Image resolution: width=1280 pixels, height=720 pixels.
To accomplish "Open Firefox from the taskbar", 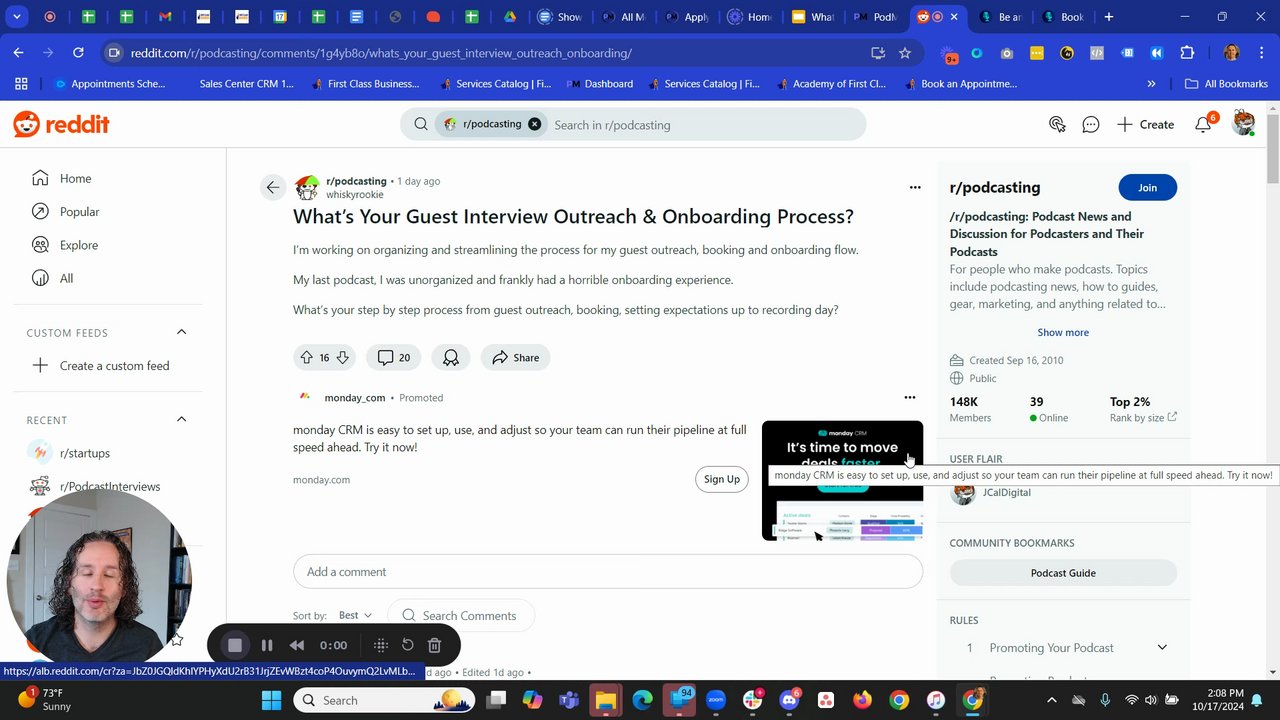I will (x=862, y=700).
